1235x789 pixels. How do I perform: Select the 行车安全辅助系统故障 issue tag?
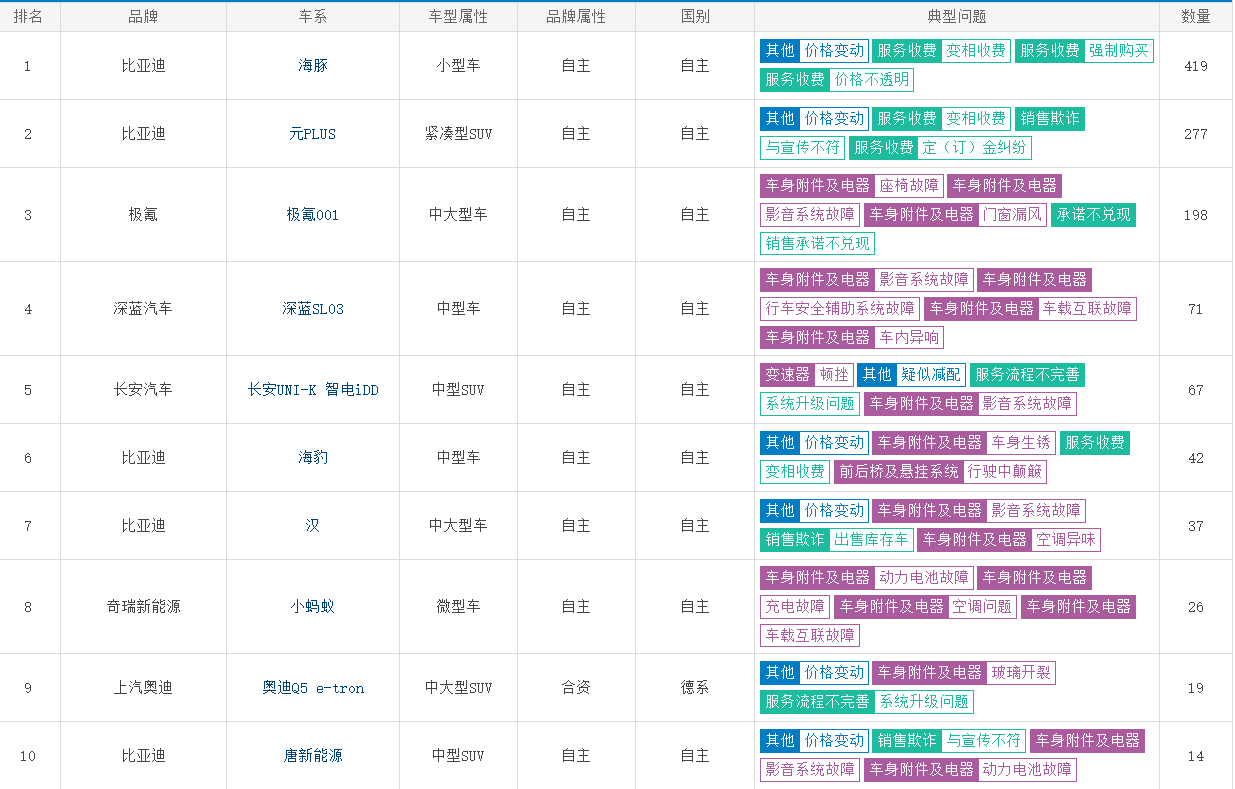coord(840,309)
